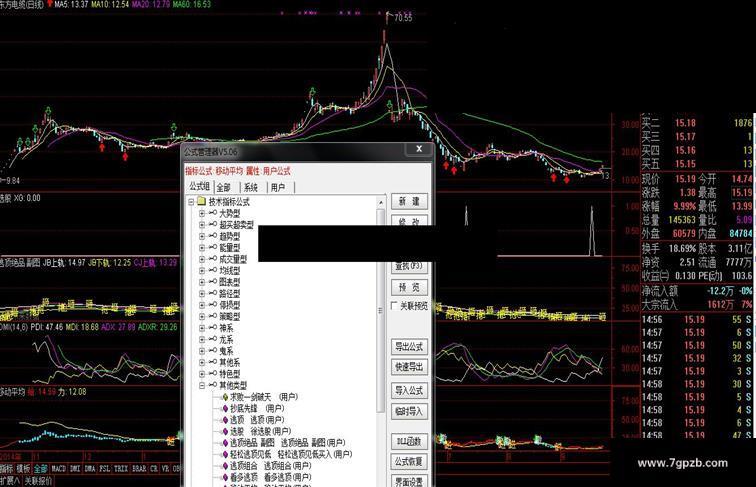Switch to the 用户 tab

[278, 188]
